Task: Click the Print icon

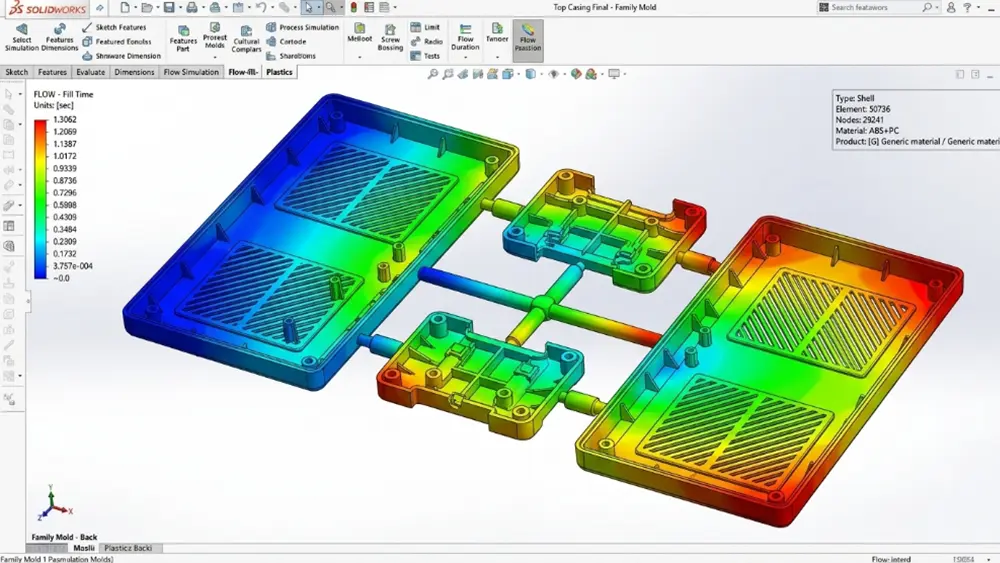Action: tap(191, 8)
